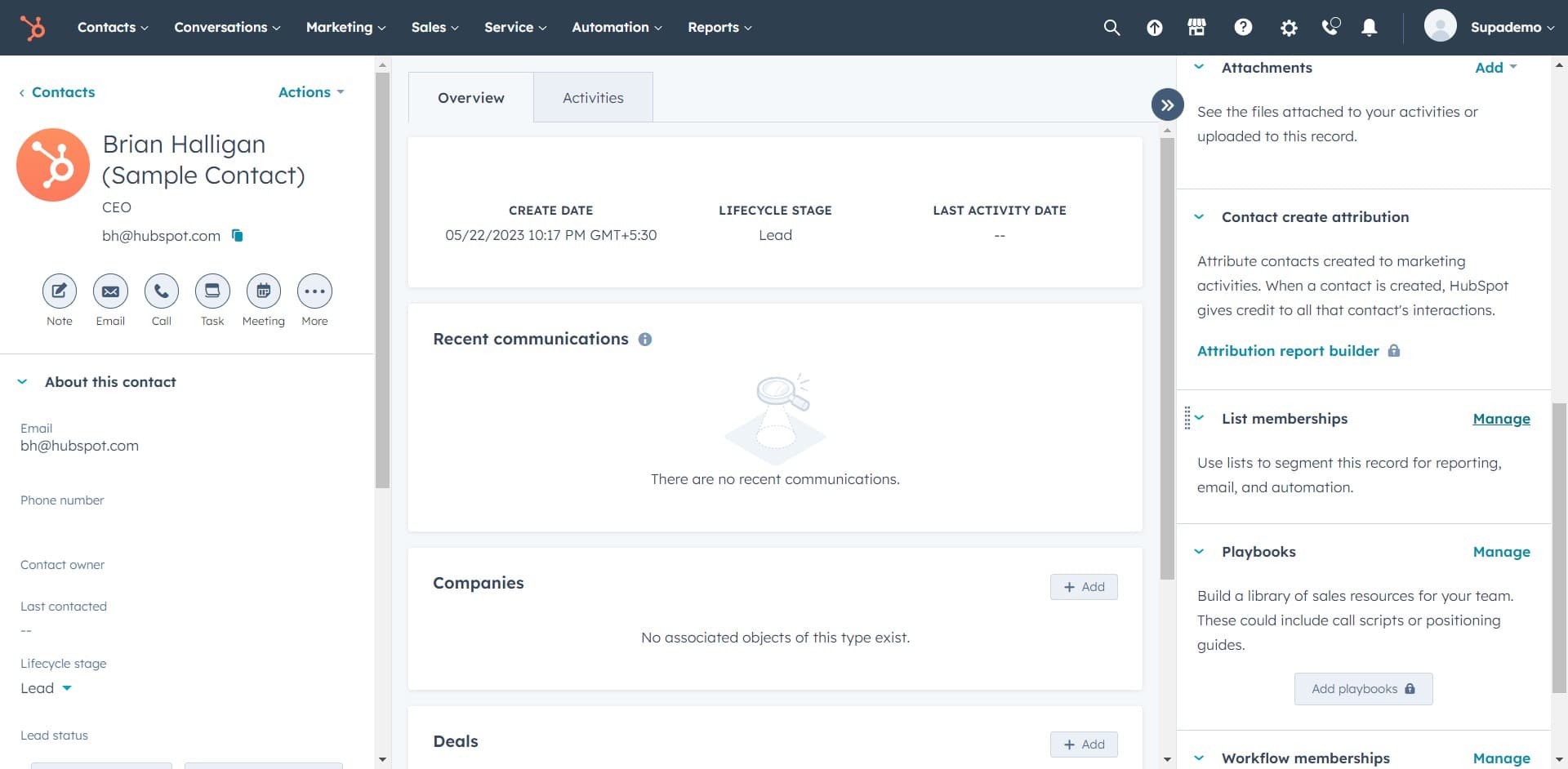The image size is (1568, 769).
Task: Open the Actions dropdown
Action: [x=310, y=92]
